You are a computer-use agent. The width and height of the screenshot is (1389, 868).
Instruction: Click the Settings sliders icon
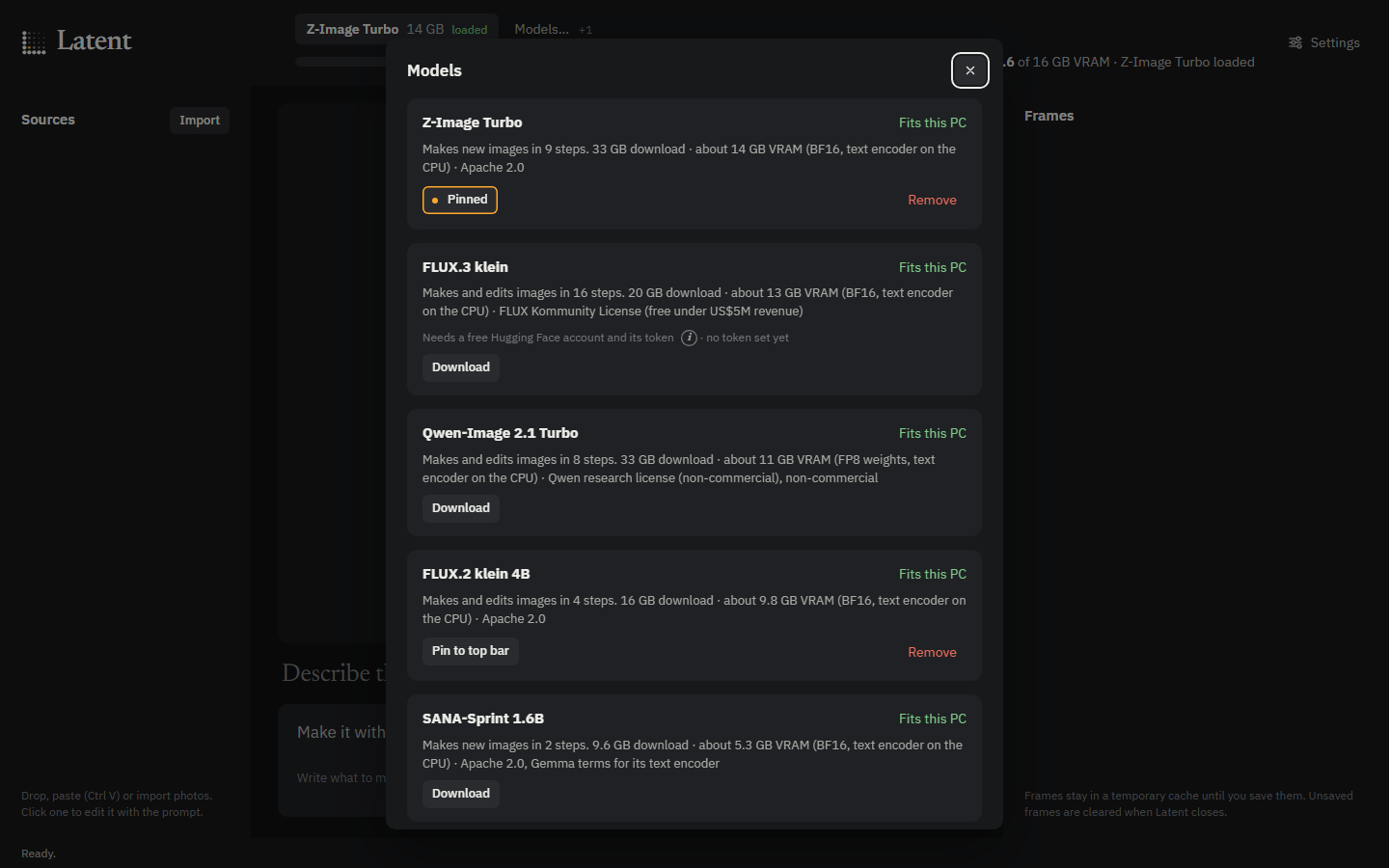pos(1295,42)
